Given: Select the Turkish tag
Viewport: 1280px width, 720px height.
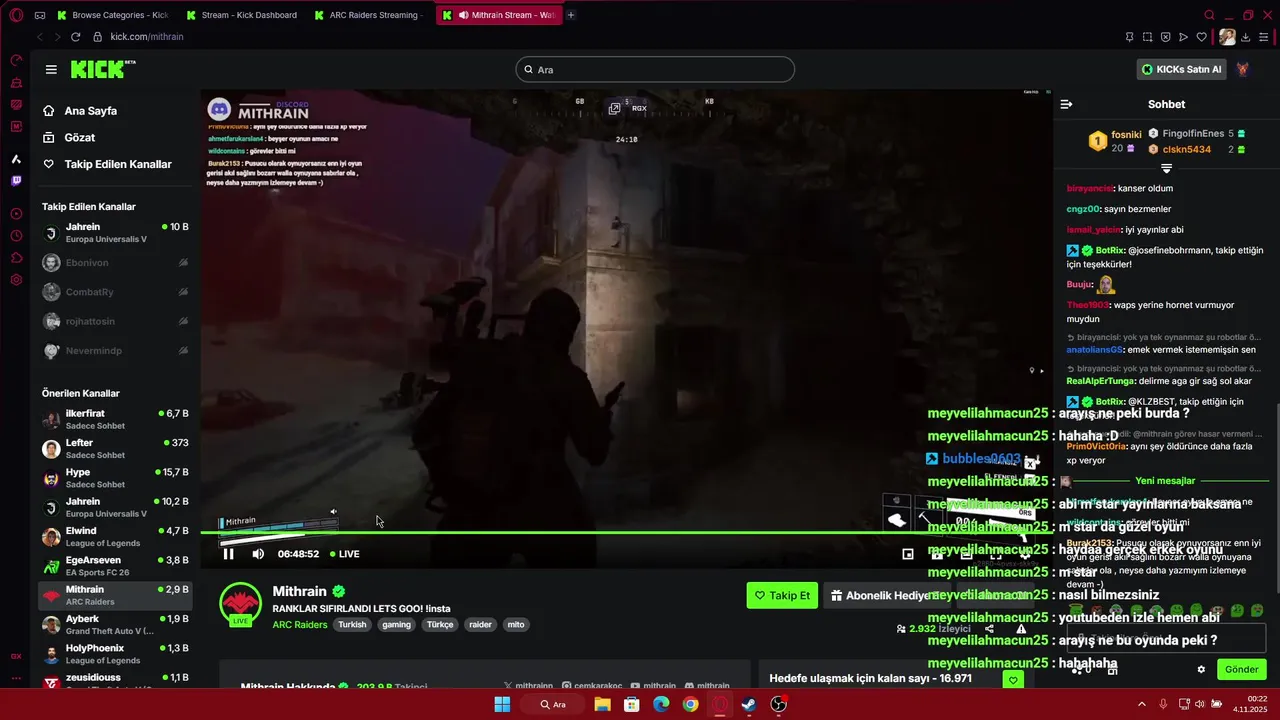Looking at the screenshot, I should (x=352, y=625).
